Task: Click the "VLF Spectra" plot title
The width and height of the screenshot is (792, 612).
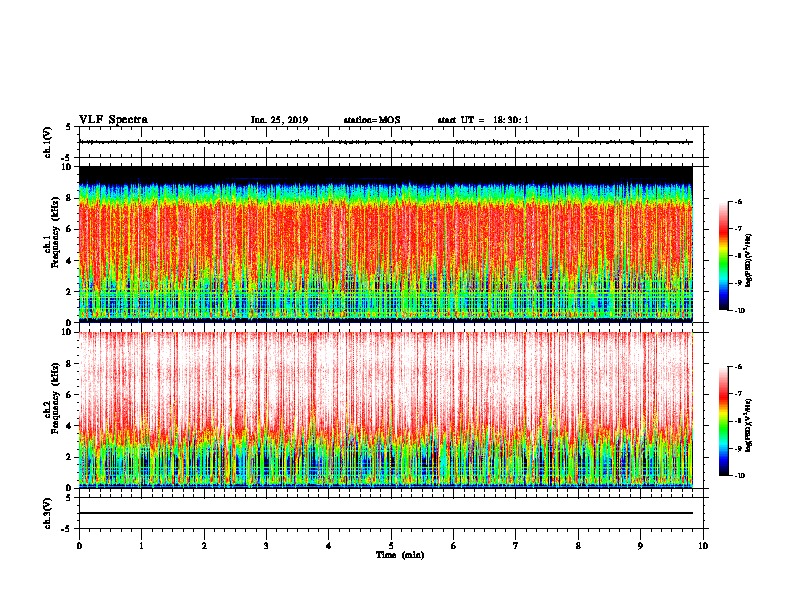Action: [x=113, y=119]
